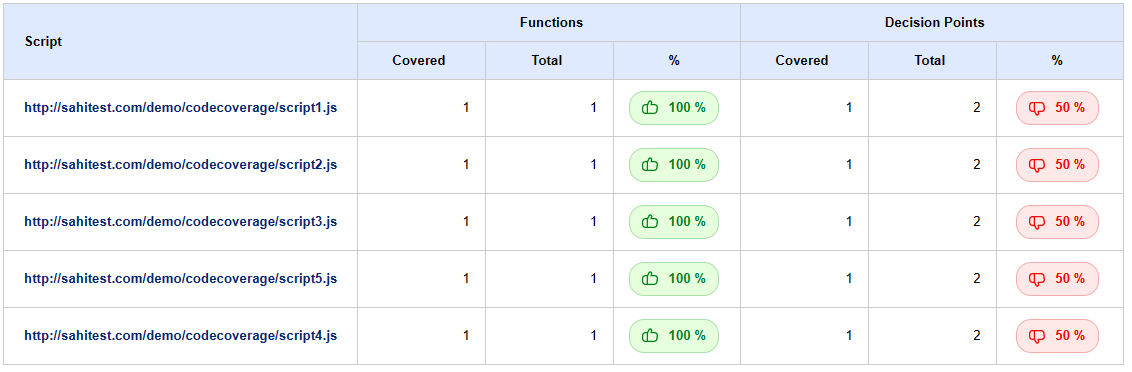1132x372 pixels.
Task: Click Functions Covered 1 for script2.js
Action: coord(466,165)
